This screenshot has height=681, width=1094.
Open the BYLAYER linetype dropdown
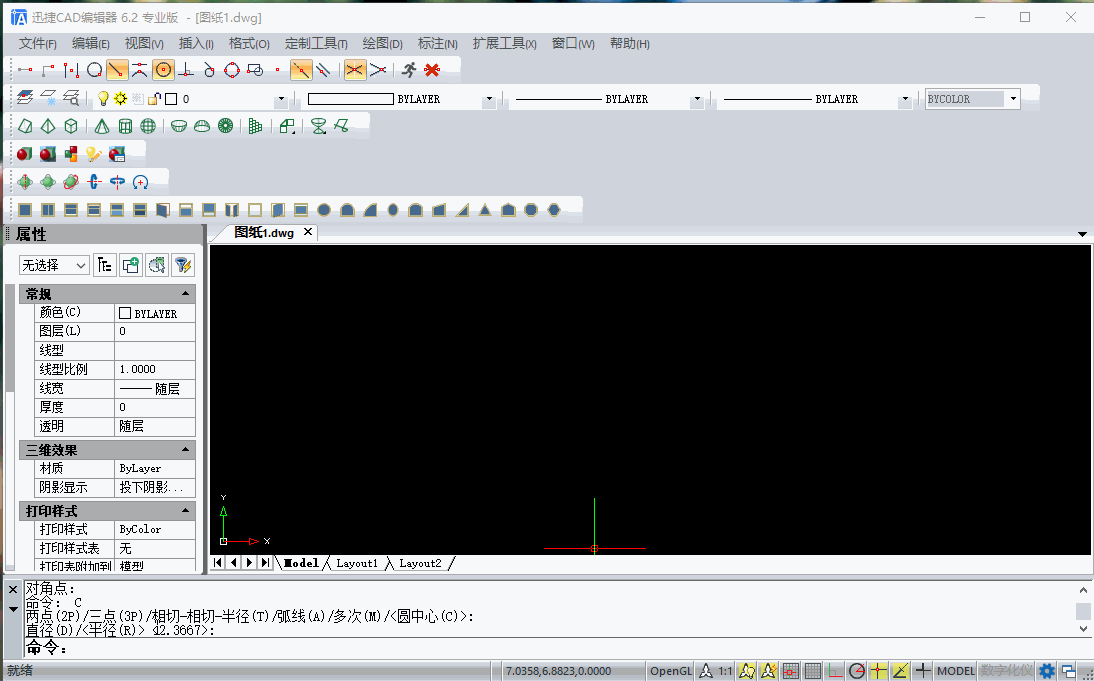(x=696, y=99)
